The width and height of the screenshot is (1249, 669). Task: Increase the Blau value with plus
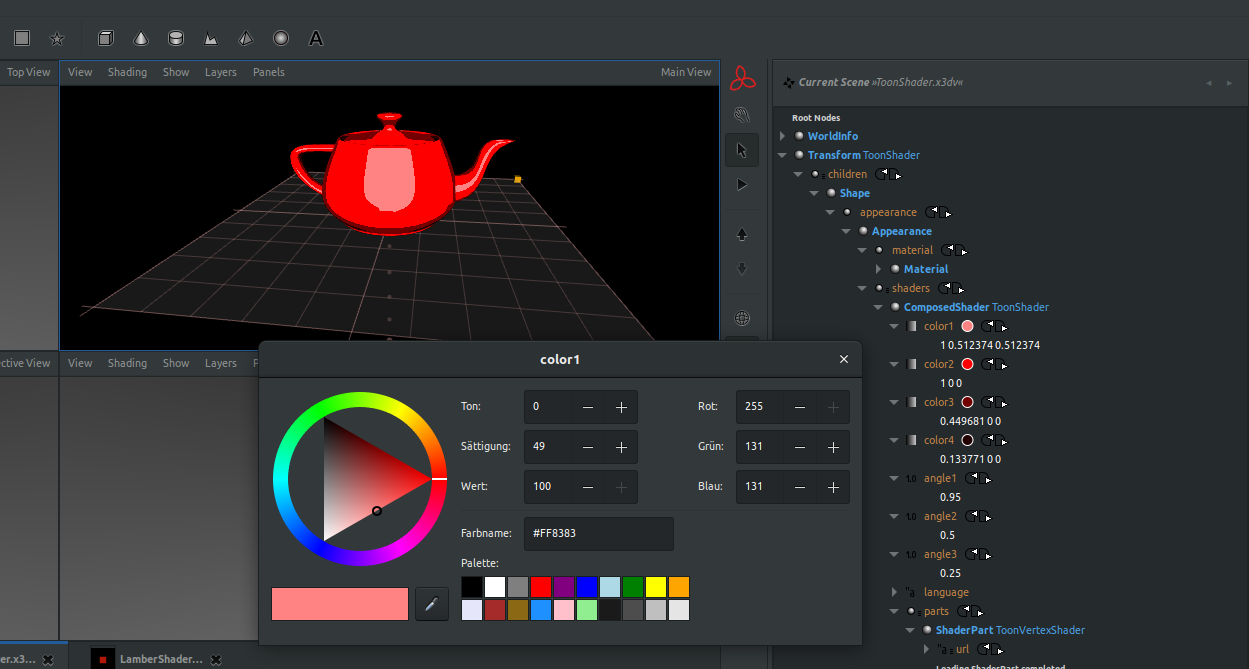833,486
